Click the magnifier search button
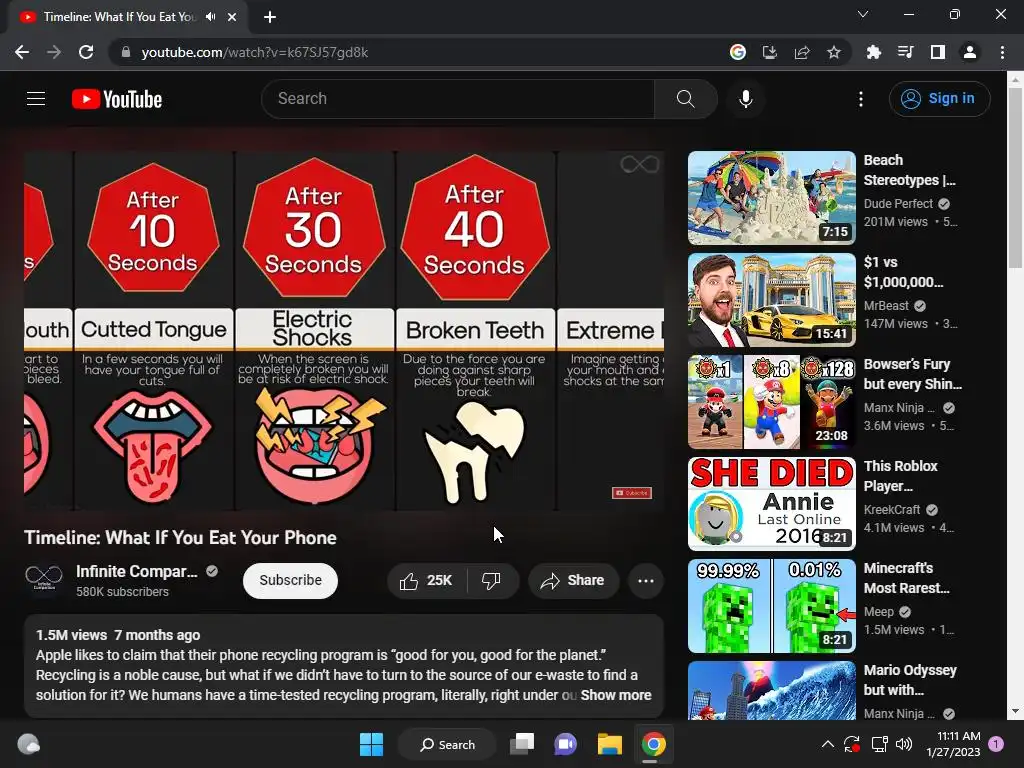 (x=686, y=99)
